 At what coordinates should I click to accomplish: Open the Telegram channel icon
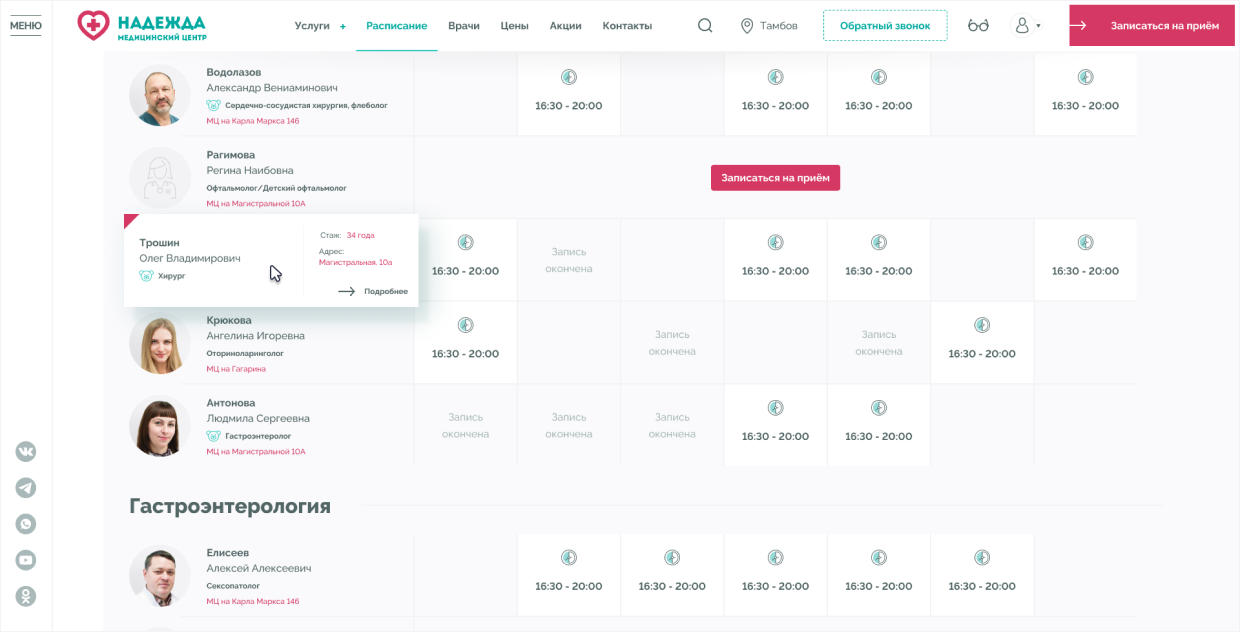pos(26,488)
